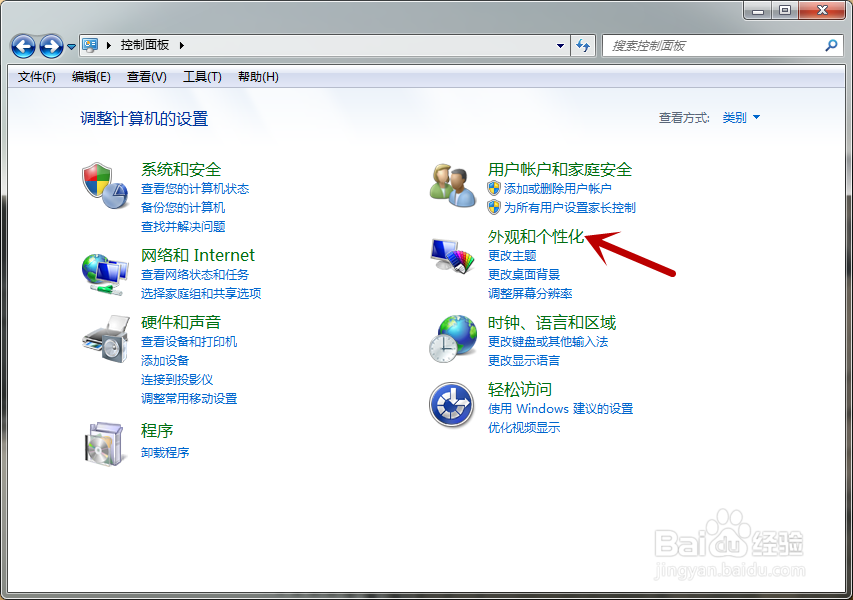
Task: Click the 用户帐户和家庭安全 people icon
Action: 453,185
